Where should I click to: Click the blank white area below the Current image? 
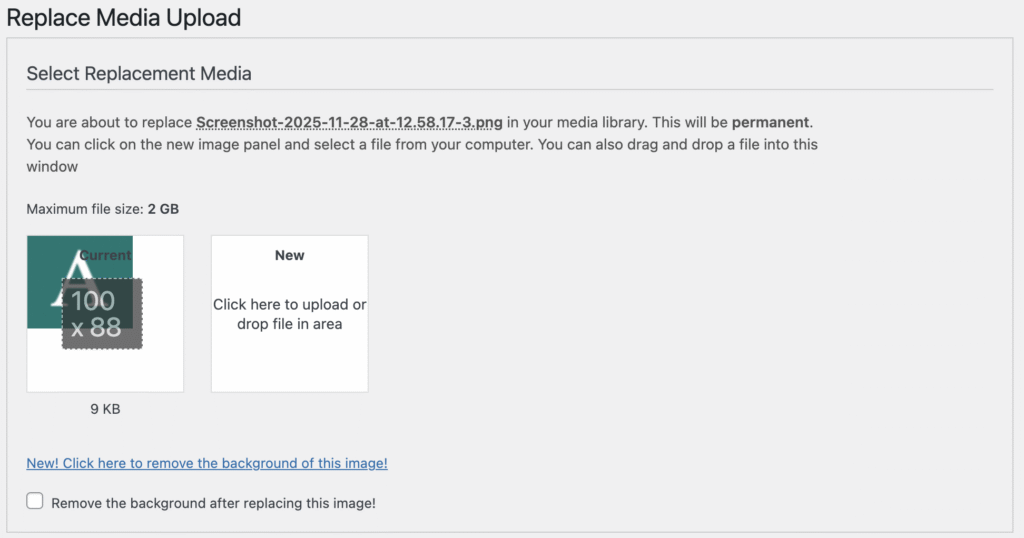105,370
